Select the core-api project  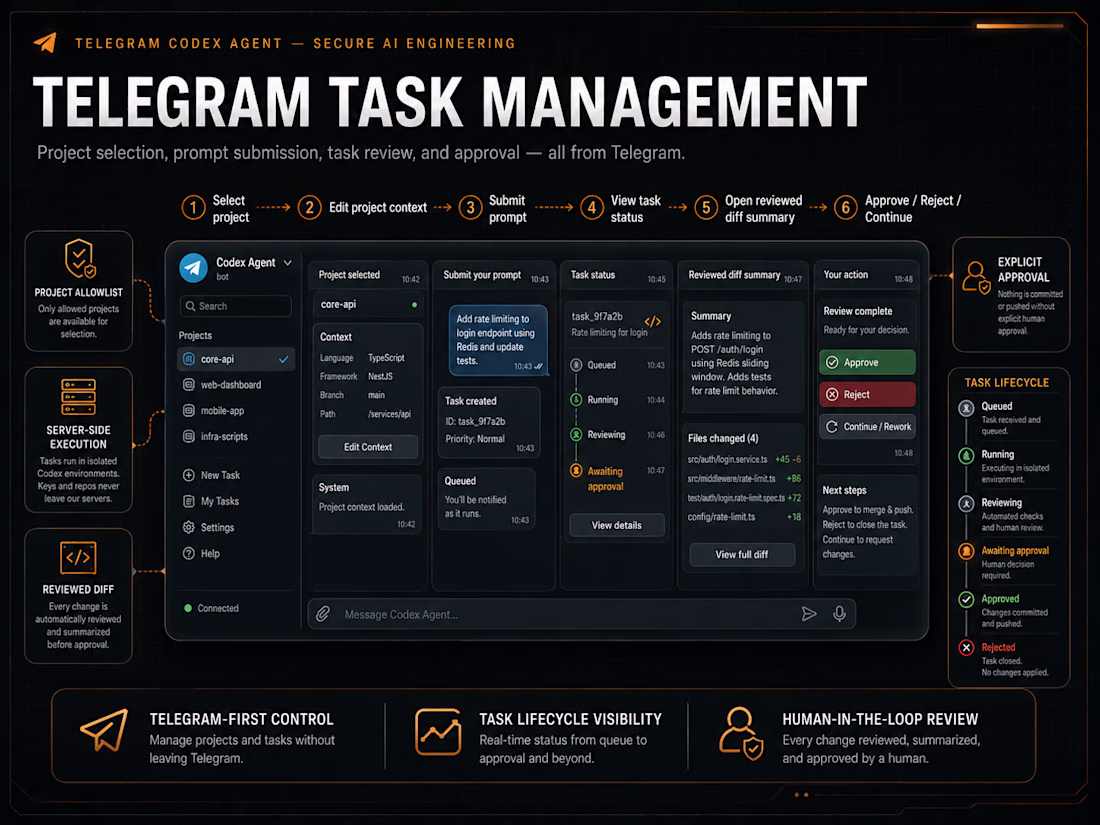coord(236,359)
